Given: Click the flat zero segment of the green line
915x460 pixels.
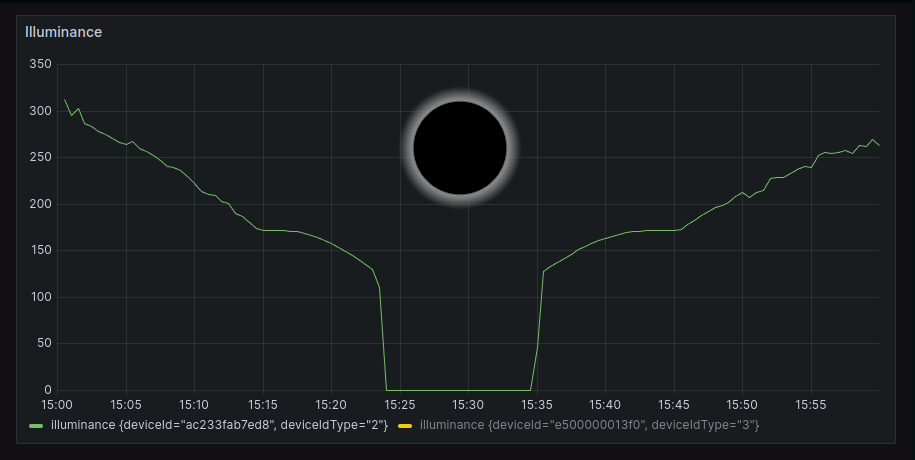Looking at the screenshot, I should [458, 390].
